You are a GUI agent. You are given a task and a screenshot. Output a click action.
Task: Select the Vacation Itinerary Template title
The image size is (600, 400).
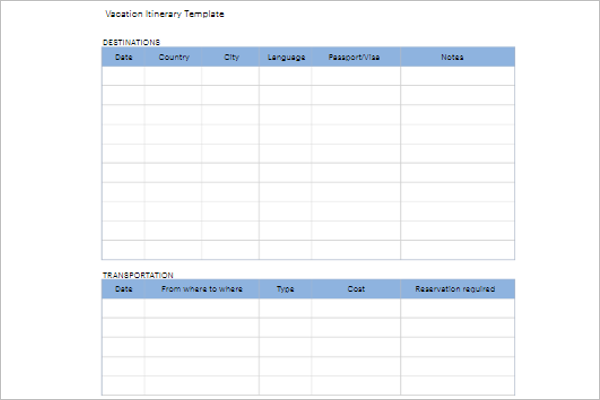[x=165, y=14]
